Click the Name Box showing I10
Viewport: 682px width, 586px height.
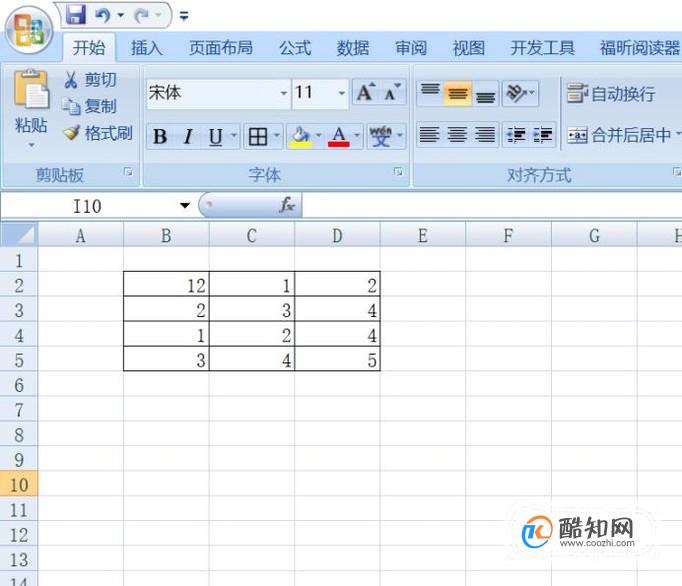[x=87, y=206]
